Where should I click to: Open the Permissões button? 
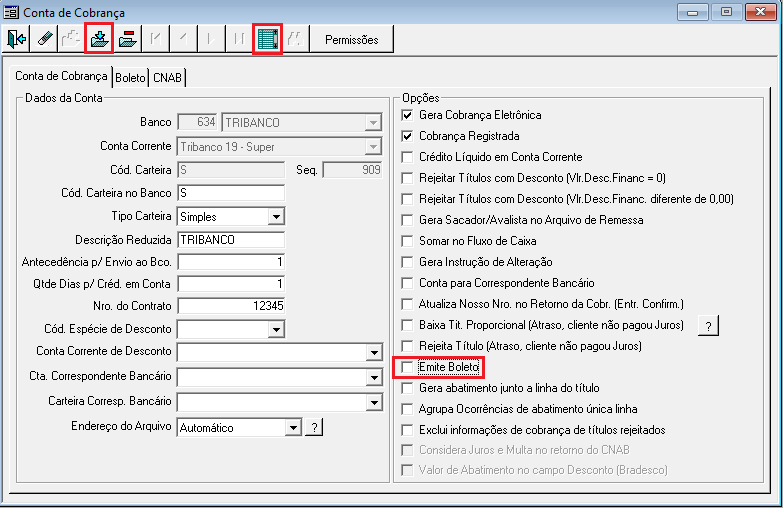coord(352,39)
